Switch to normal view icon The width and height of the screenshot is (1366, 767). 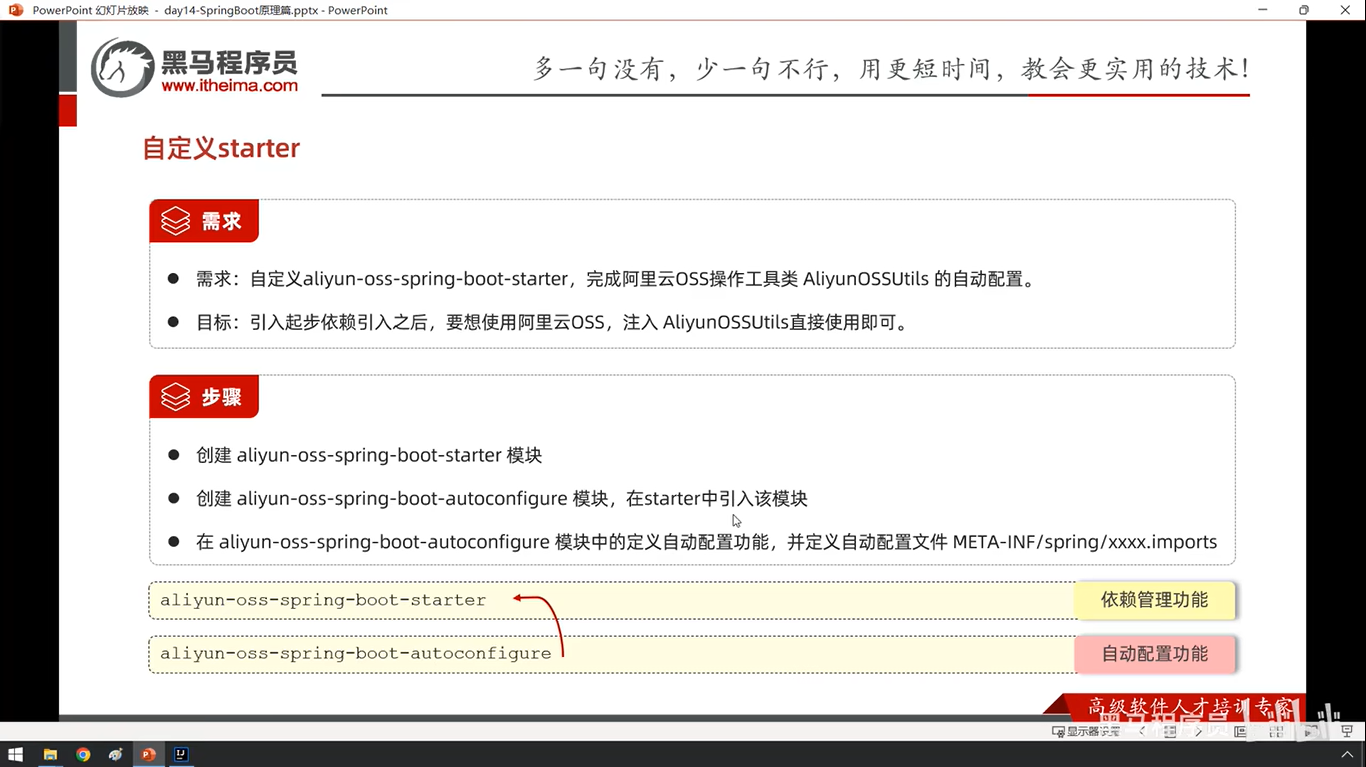pos(1240,731)
